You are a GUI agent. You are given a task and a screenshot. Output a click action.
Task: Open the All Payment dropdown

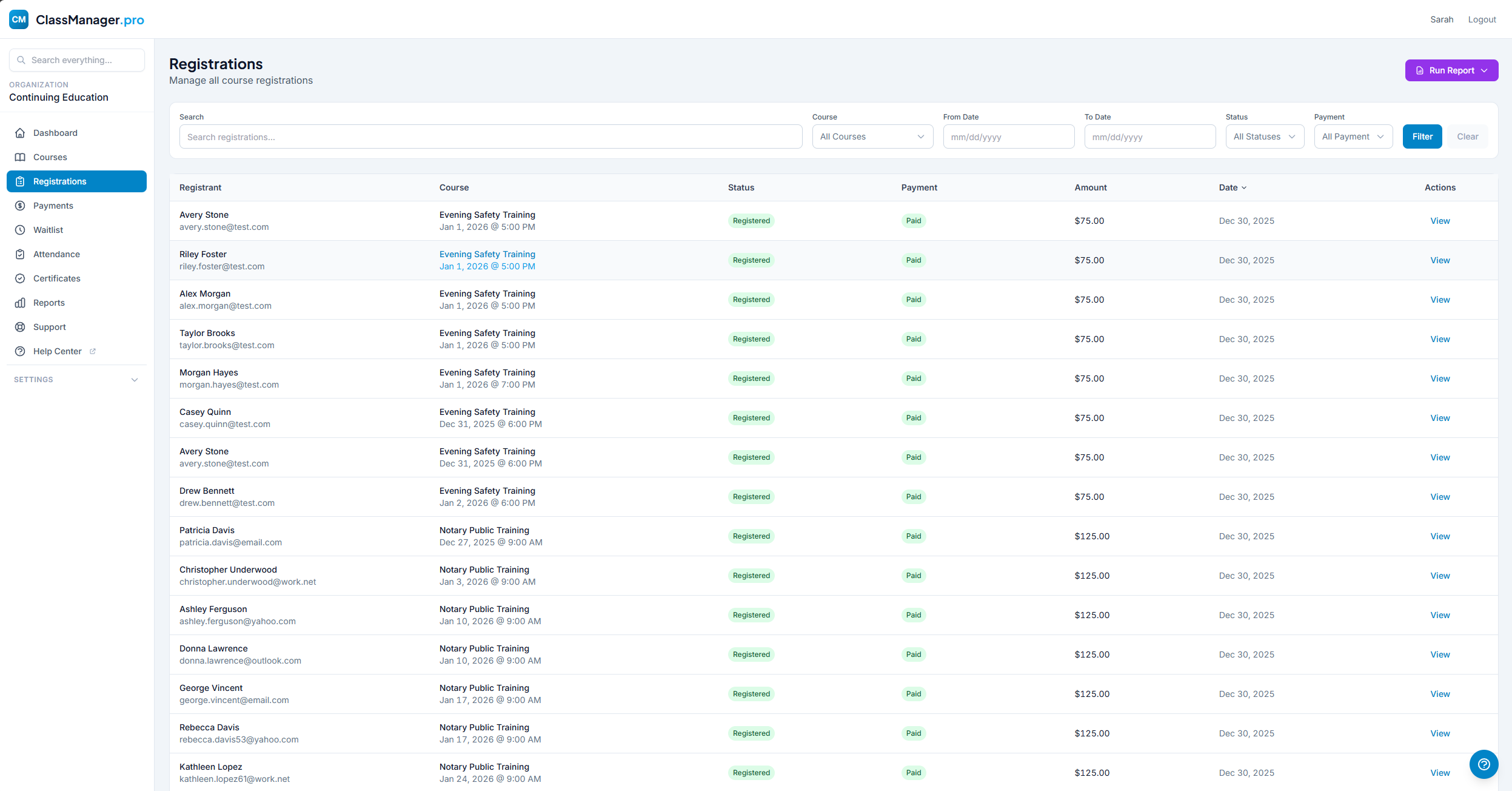[x=1353, y=136]
